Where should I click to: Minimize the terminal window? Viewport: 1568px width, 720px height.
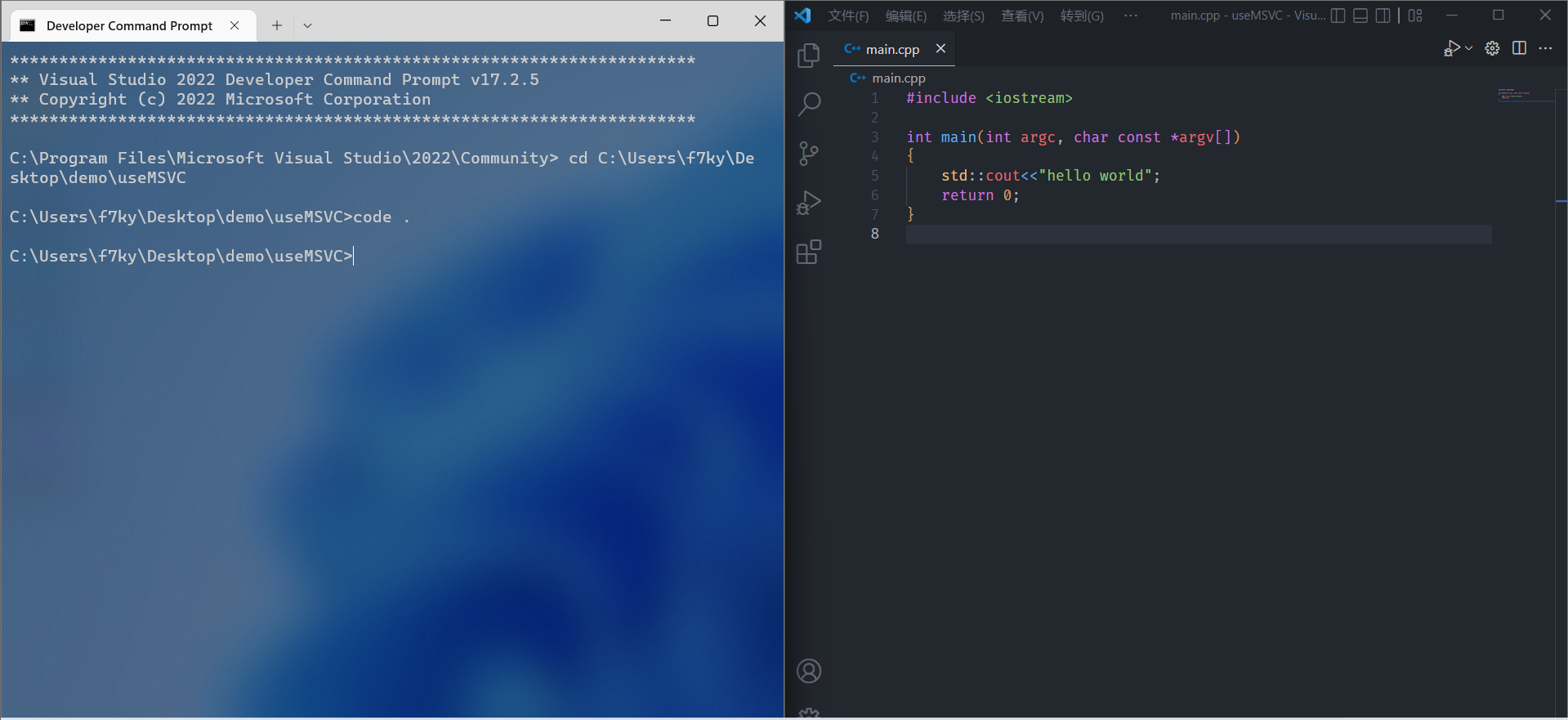click(665, 21)
